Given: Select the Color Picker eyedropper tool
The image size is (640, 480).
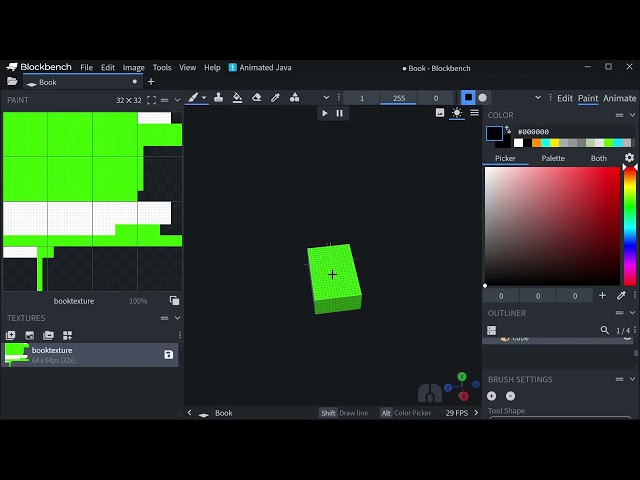Looking at the screenshot, I should [276, 98].
